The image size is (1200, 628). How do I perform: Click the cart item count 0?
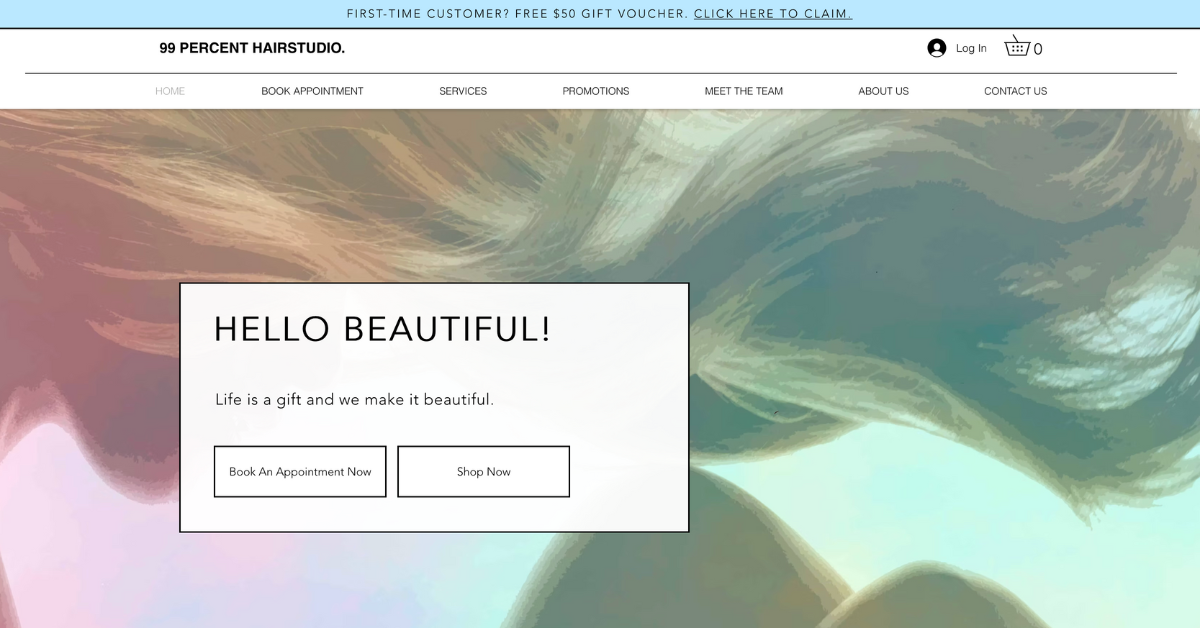(x=1038, y=49)
